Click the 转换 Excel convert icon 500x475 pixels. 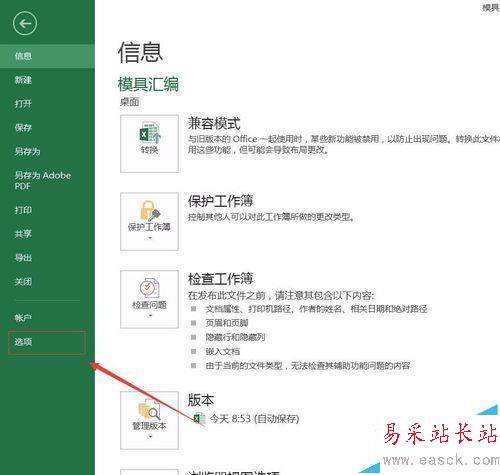150,132
